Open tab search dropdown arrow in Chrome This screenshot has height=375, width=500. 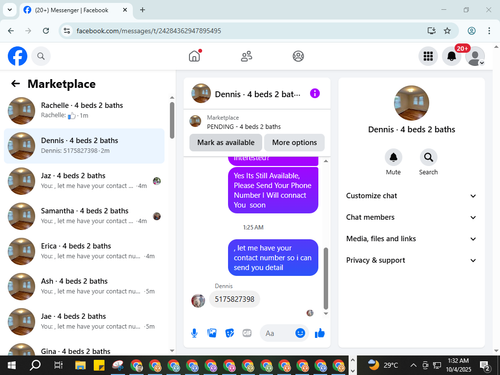[x=10, y=10]
